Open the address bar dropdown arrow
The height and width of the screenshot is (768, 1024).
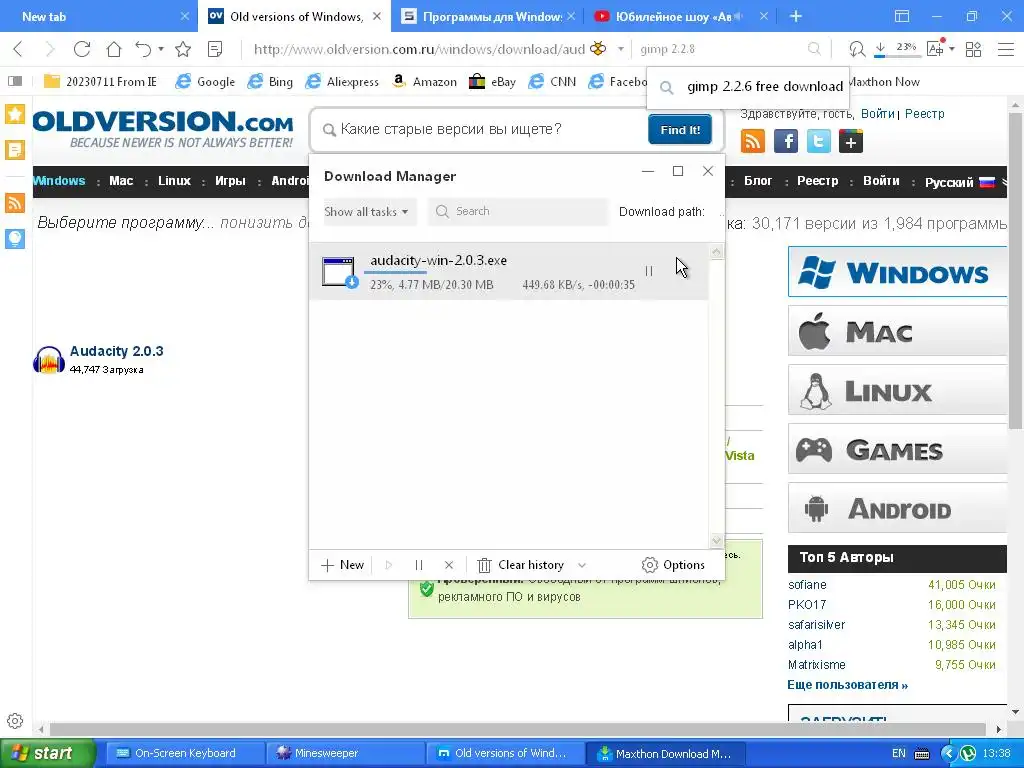(x=620, y=49)
